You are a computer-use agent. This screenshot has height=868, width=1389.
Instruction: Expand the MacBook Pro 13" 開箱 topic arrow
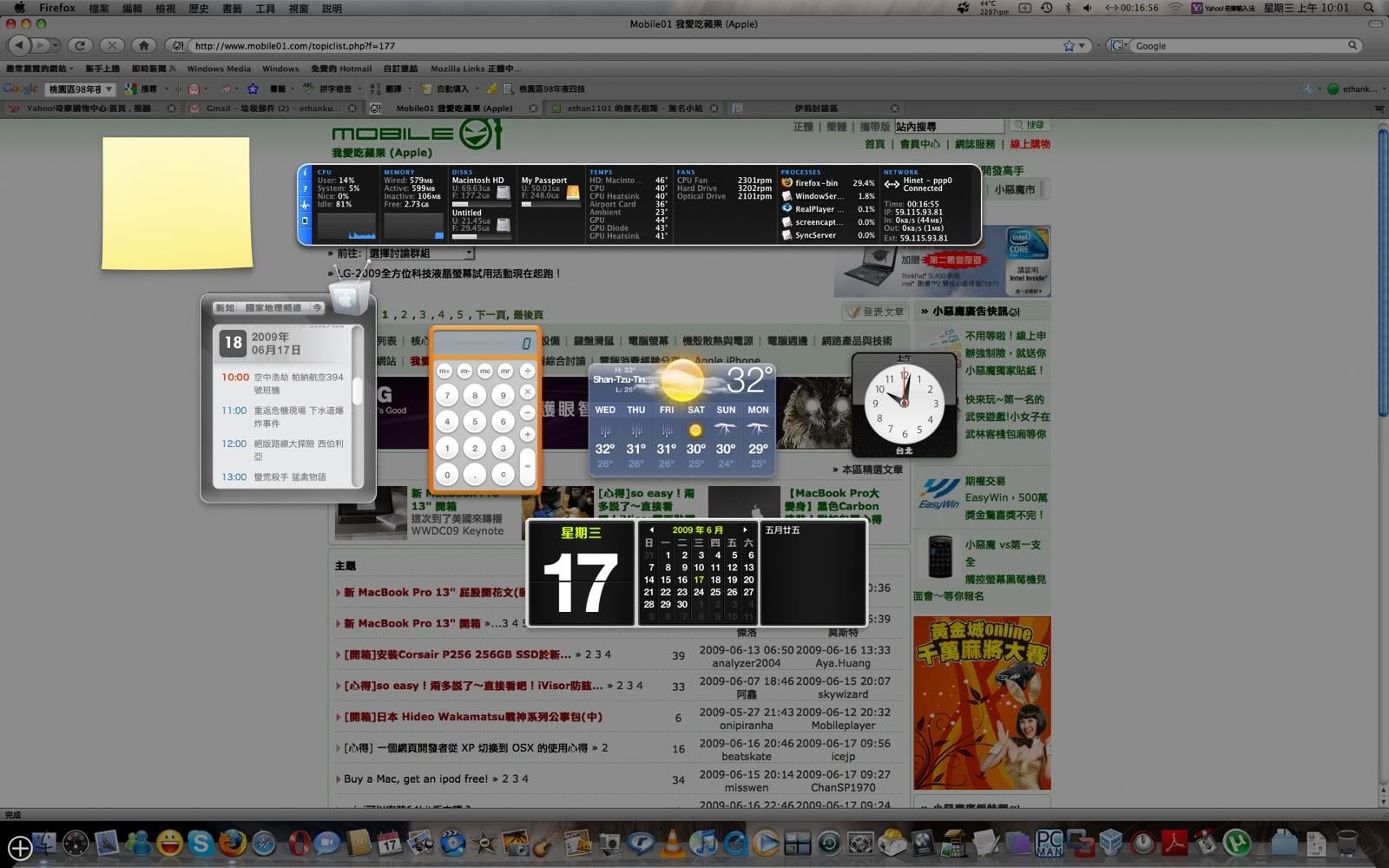click(x=338, y=623)
